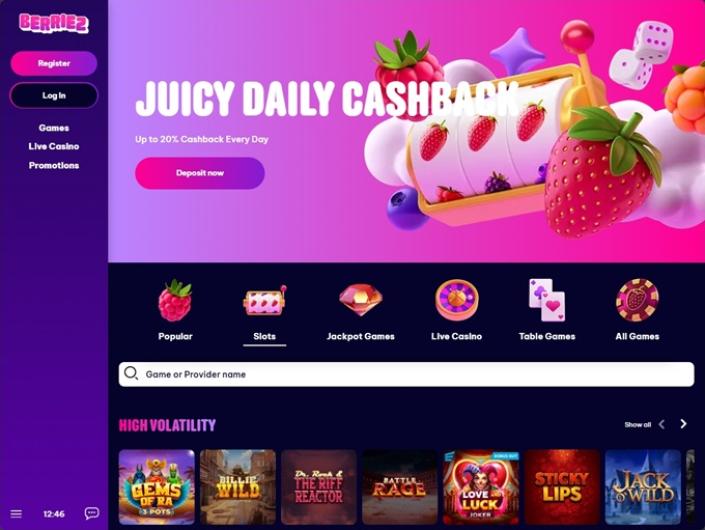
Task: Open Table Games playing cards icon
Action: [547, 300]
